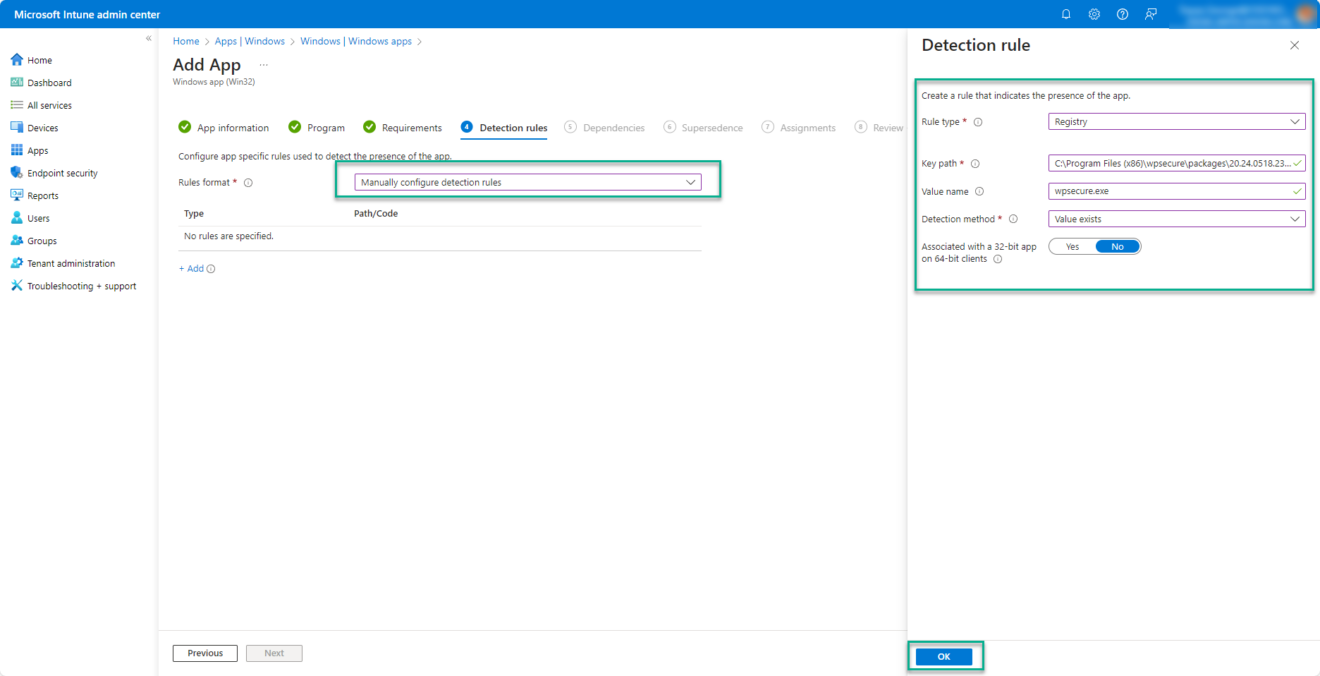Switch to the Program tab

click(324, 127)
